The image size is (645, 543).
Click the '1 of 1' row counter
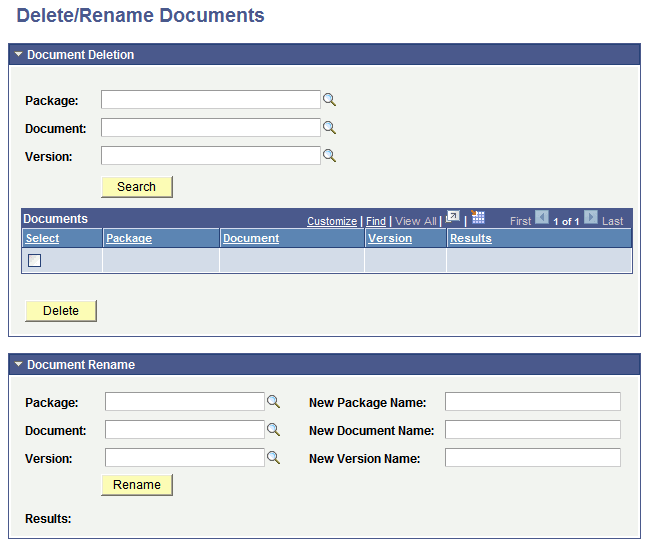[566, 222]
